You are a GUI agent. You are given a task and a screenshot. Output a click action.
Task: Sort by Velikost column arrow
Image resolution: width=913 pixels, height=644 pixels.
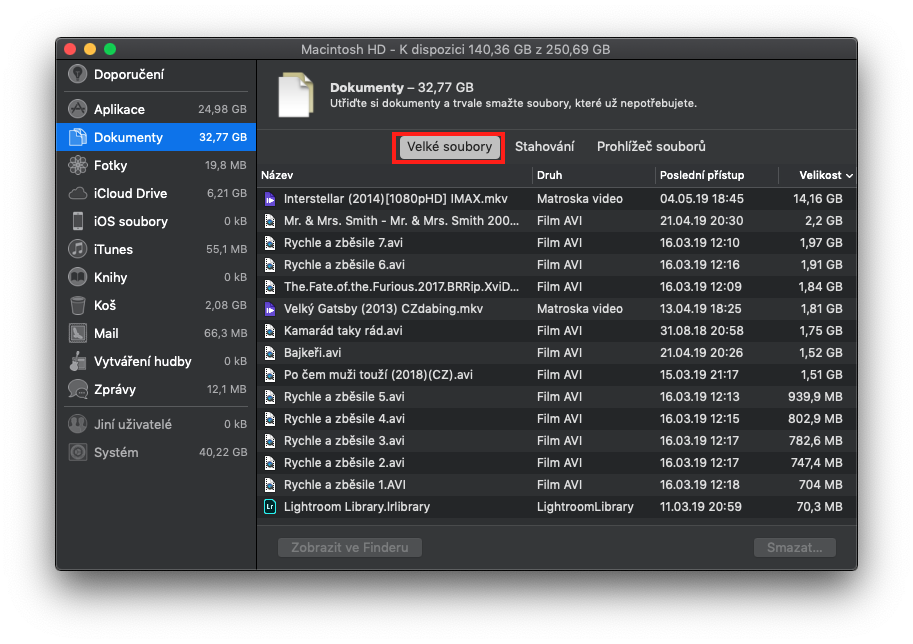tap(849, 175)
